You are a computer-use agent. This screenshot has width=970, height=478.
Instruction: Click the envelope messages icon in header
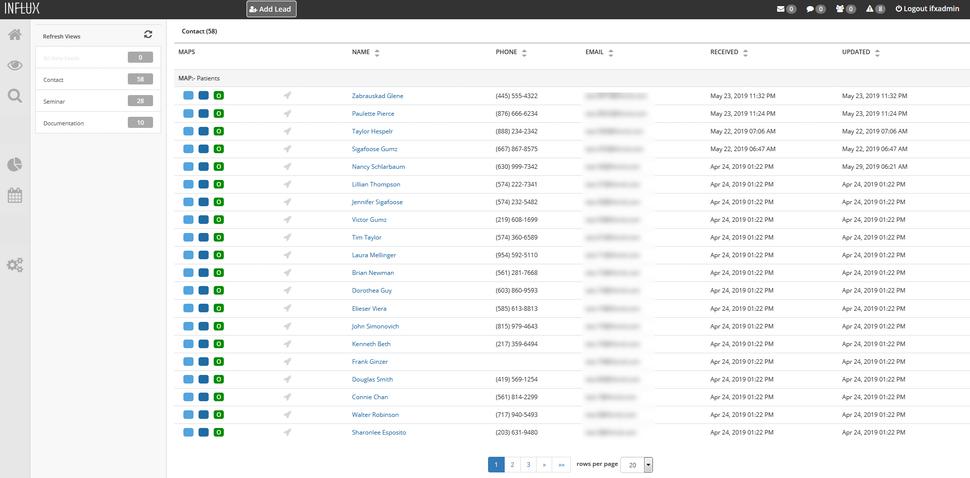(x=781, y=9)
